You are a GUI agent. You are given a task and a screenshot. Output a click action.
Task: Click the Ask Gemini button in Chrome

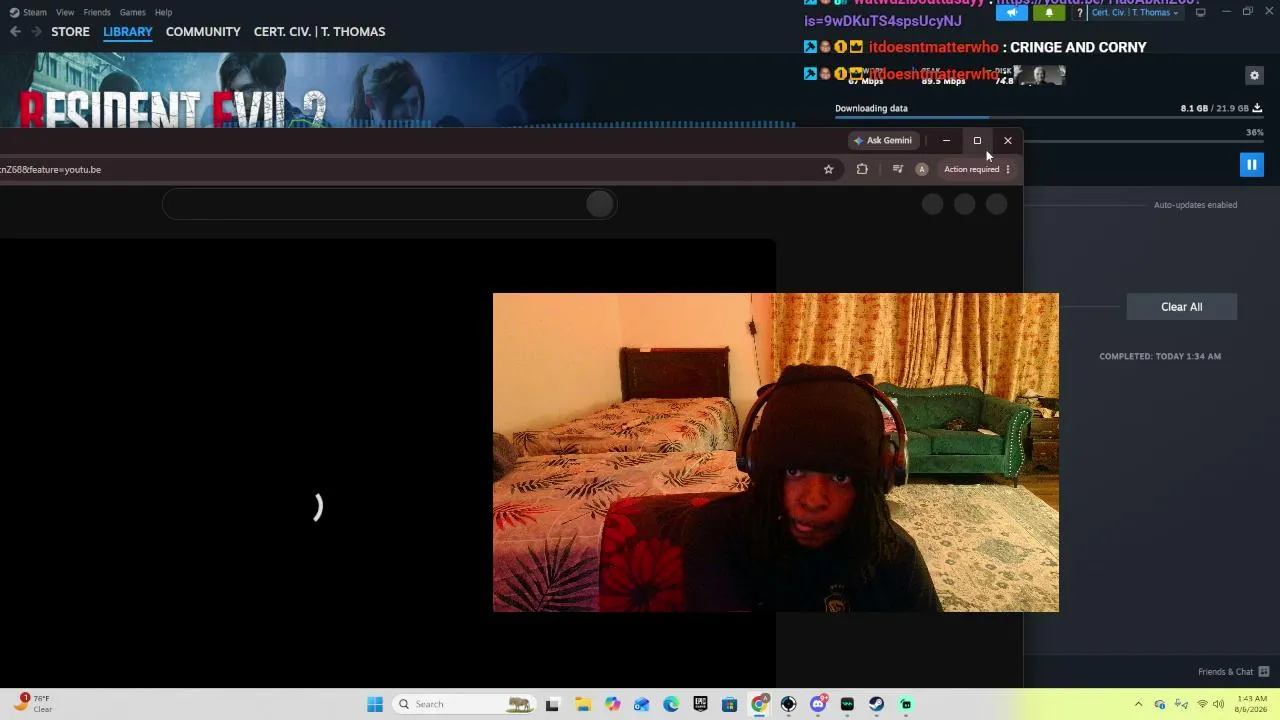882,141
